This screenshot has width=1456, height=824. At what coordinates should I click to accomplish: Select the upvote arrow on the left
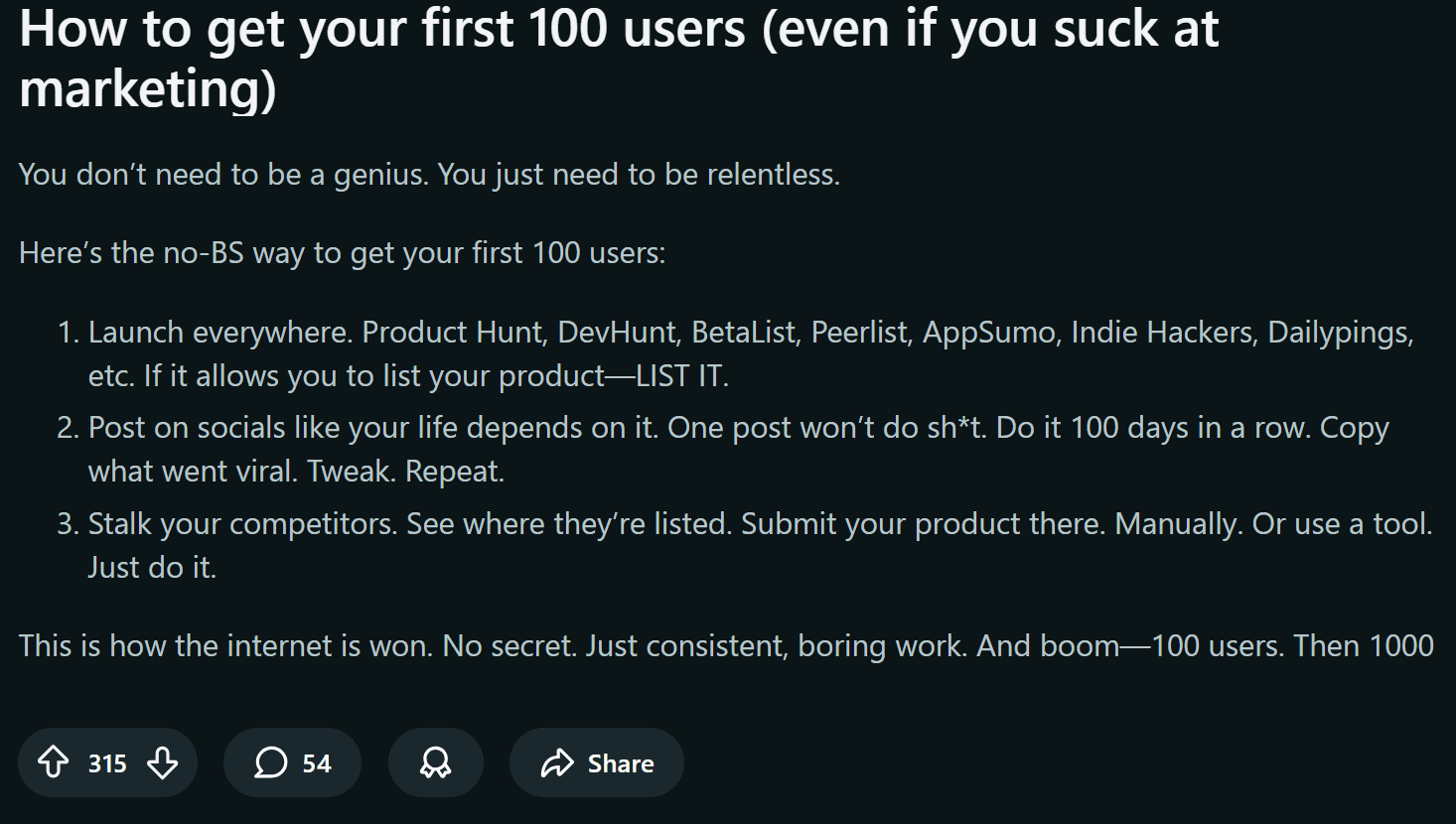tap(55, 762)
